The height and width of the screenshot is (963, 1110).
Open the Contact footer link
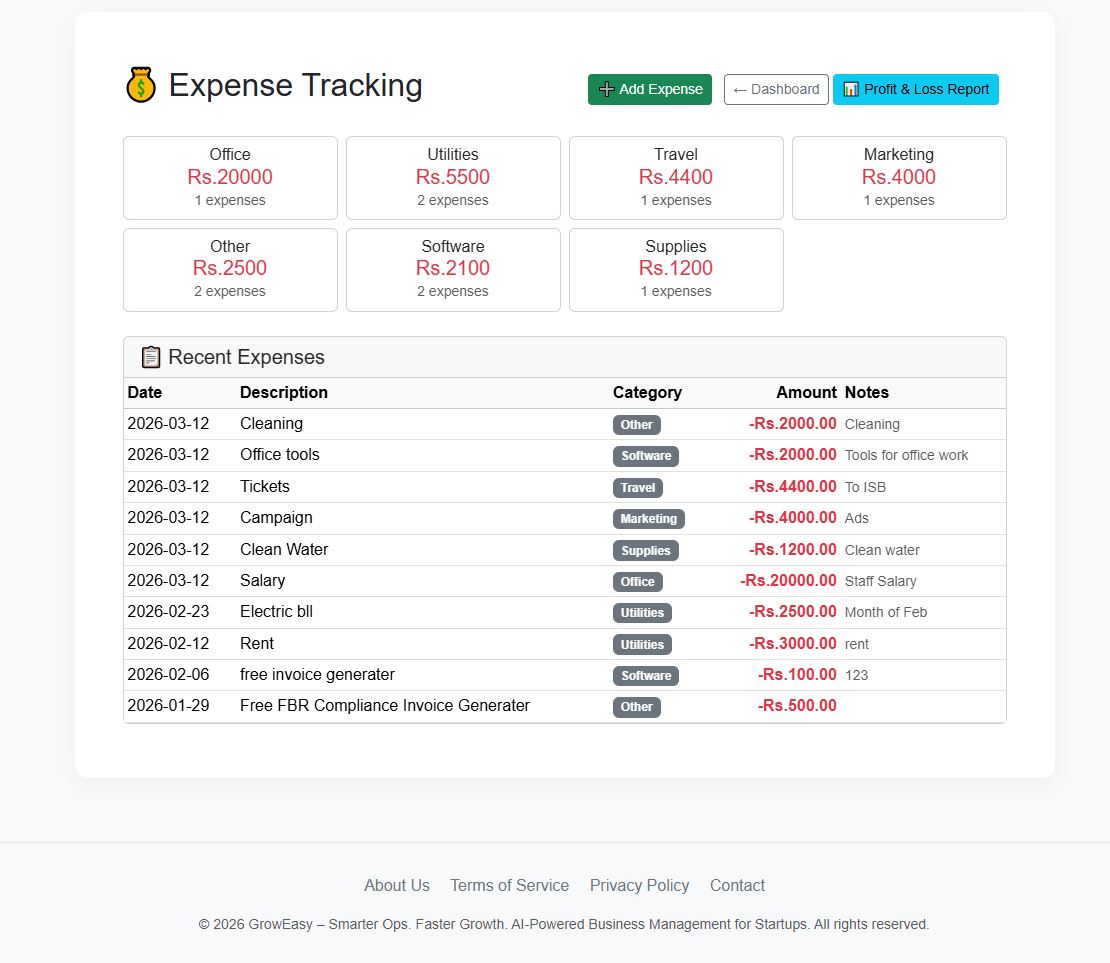[x=737, y=885]
